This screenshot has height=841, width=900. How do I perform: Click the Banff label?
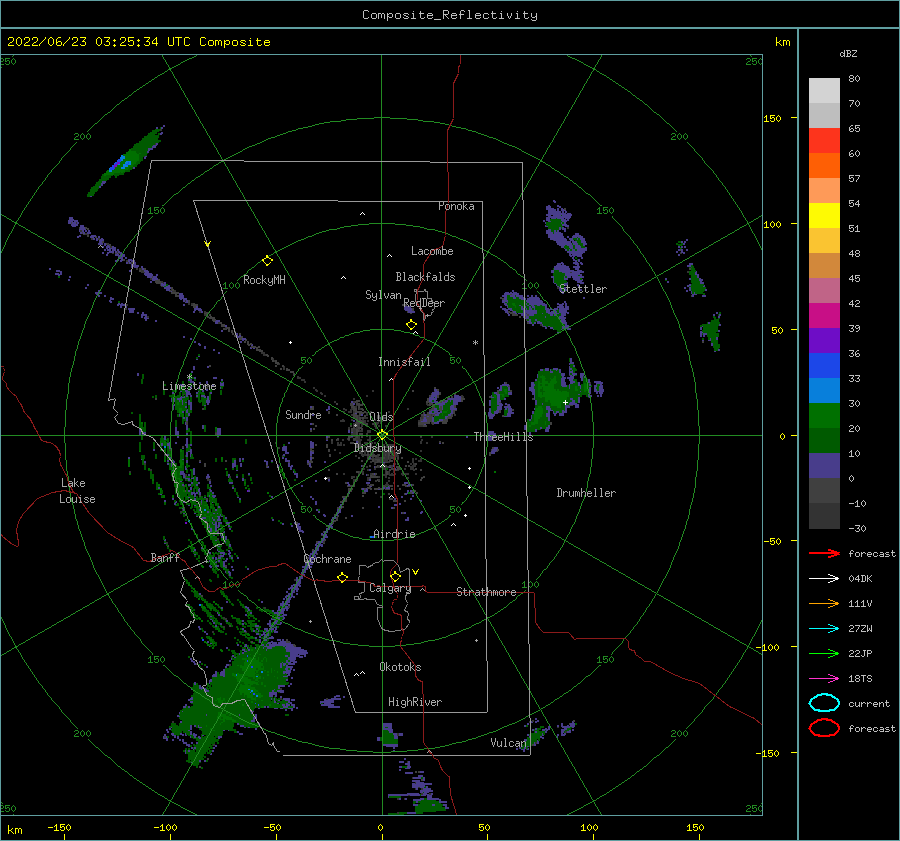point(165,557)
